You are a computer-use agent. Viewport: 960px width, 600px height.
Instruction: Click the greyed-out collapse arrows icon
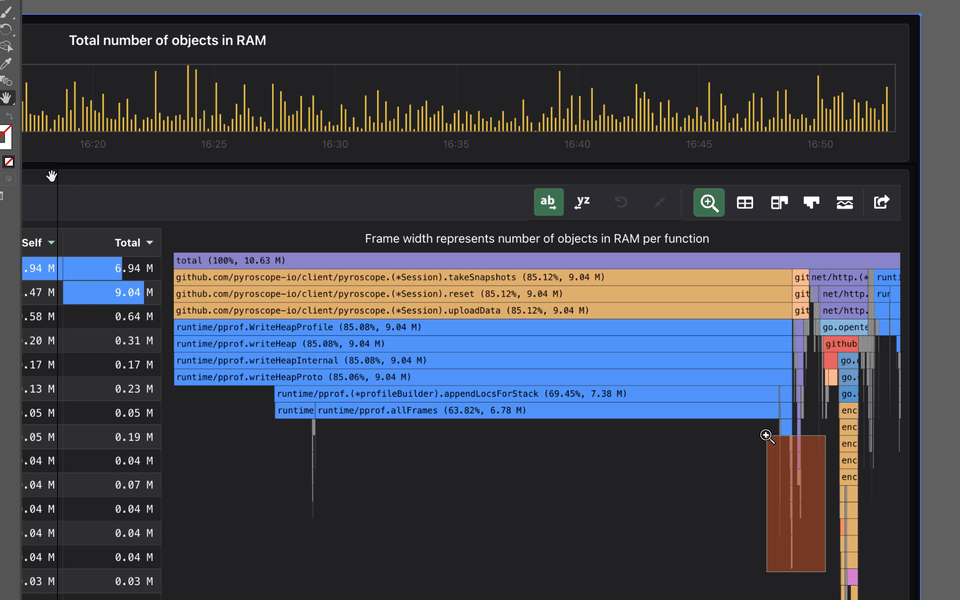click(659, 202)
